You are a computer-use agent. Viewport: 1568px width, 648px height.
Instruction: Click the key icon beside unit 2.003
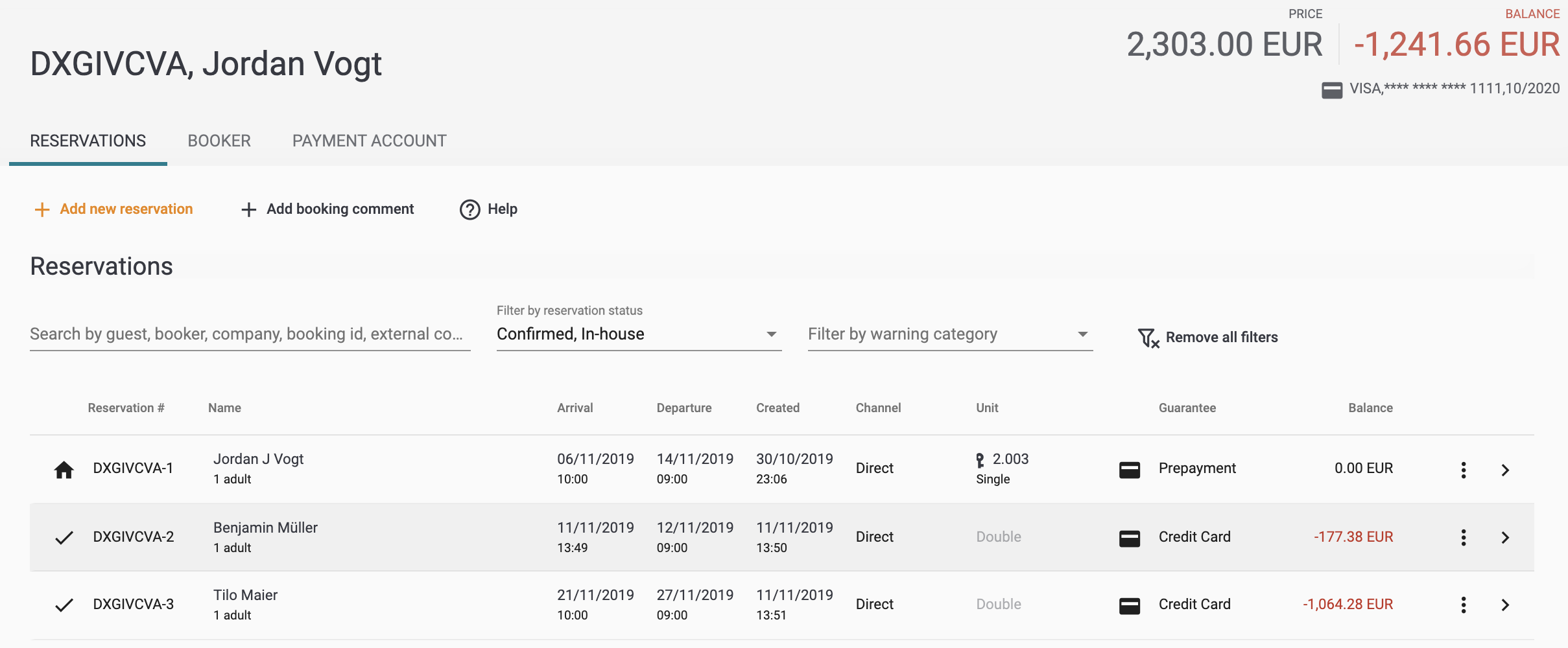click(x=980, y=460)
